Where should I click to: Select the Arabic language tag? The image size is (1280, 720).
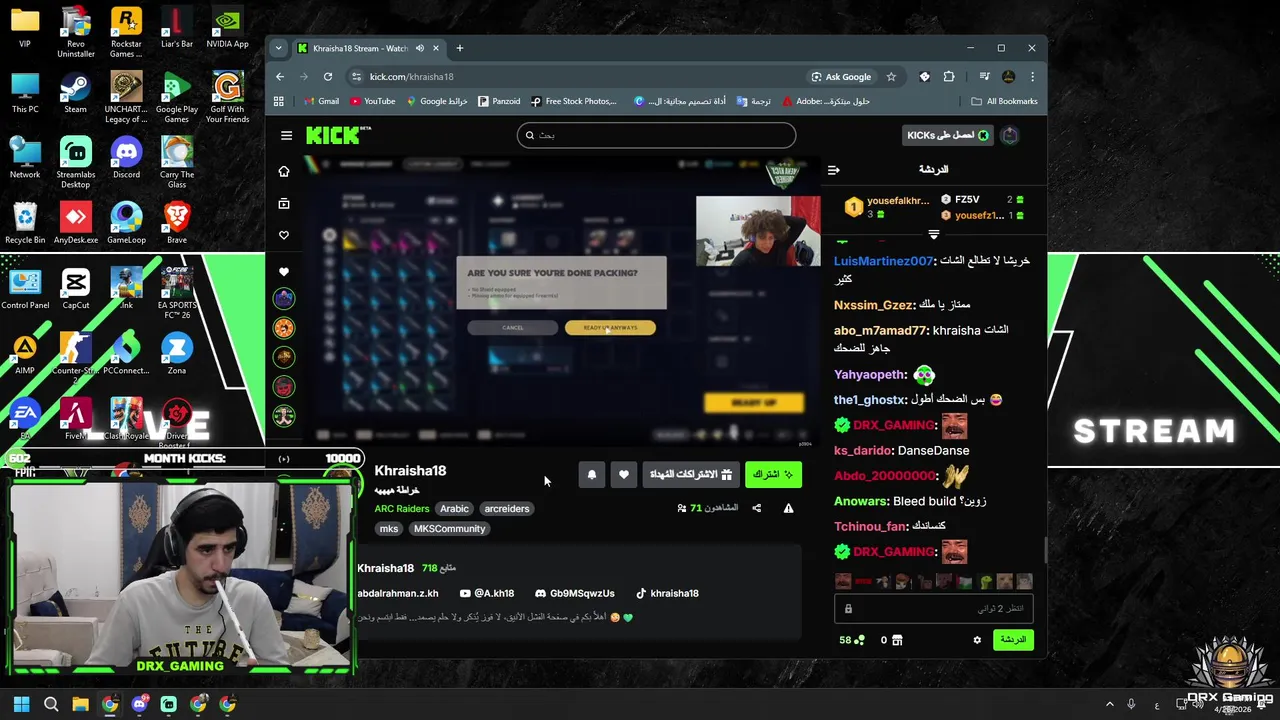click(454, 508)
